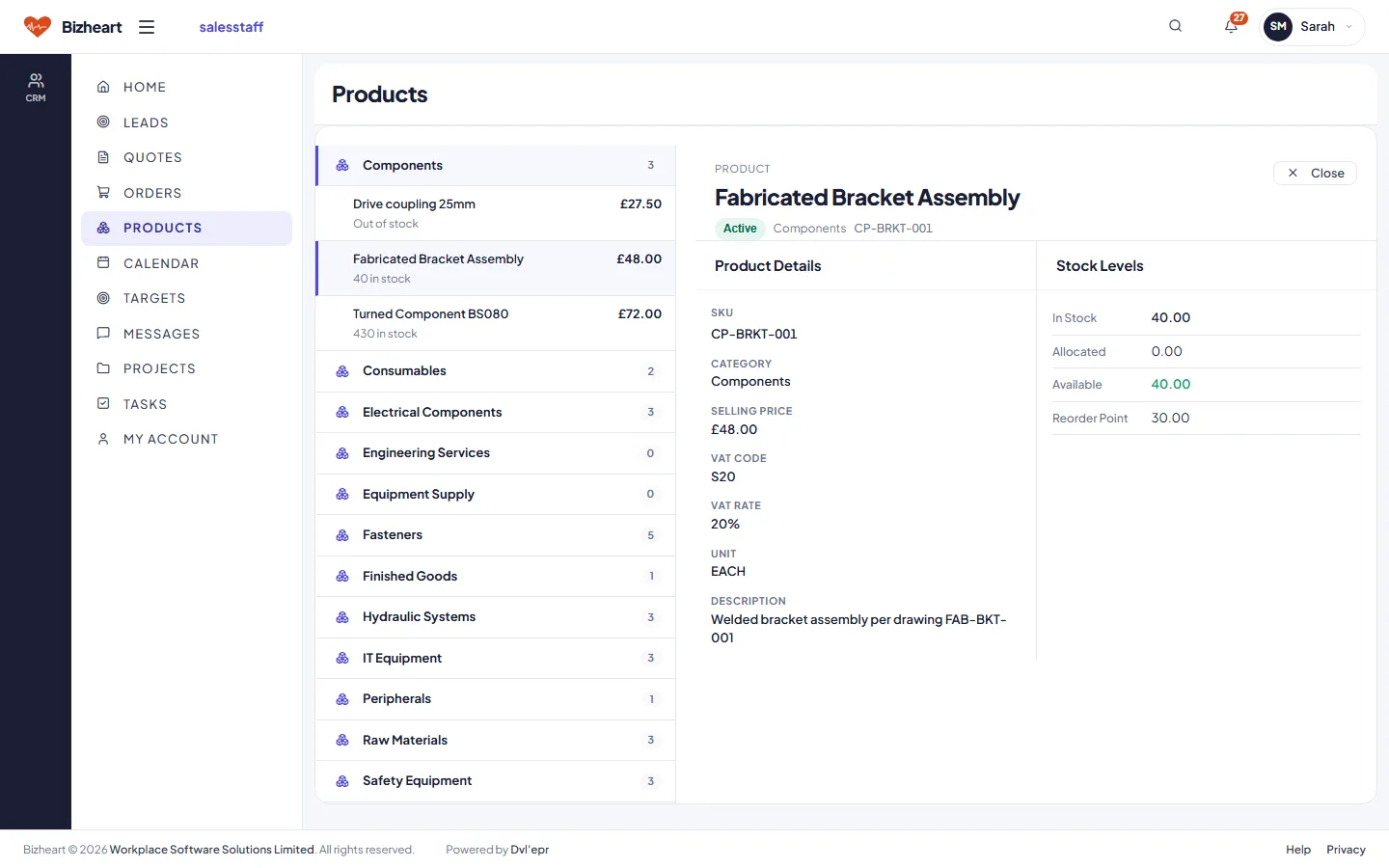This screenshot has height=868, width=1389.
Task: Toggle the hamburger menu icon
Action: point(147,27)
